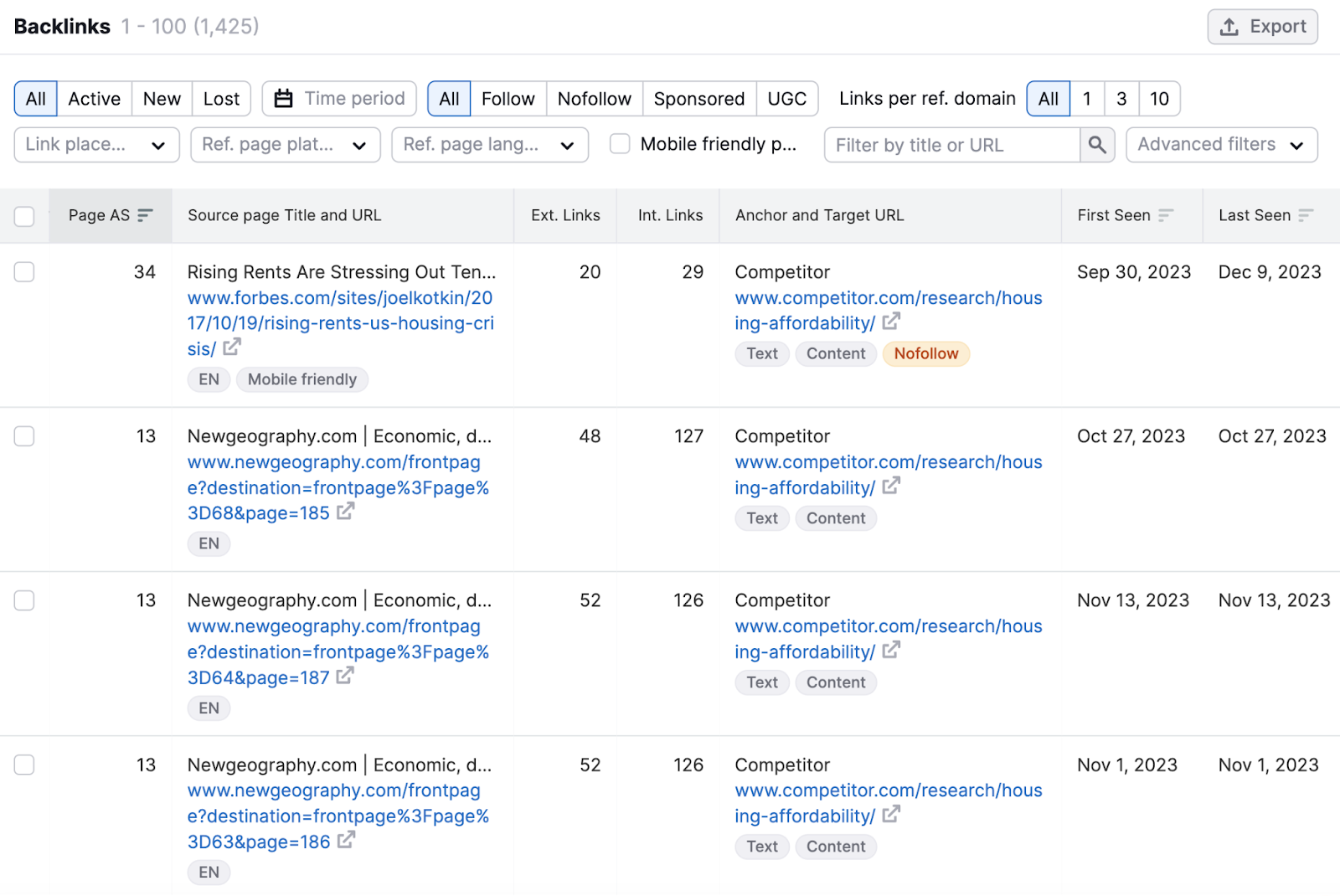The image size is (1340, 896).
Task: Set Links per ref. domain to 10
Action: tap(1159, 98)
